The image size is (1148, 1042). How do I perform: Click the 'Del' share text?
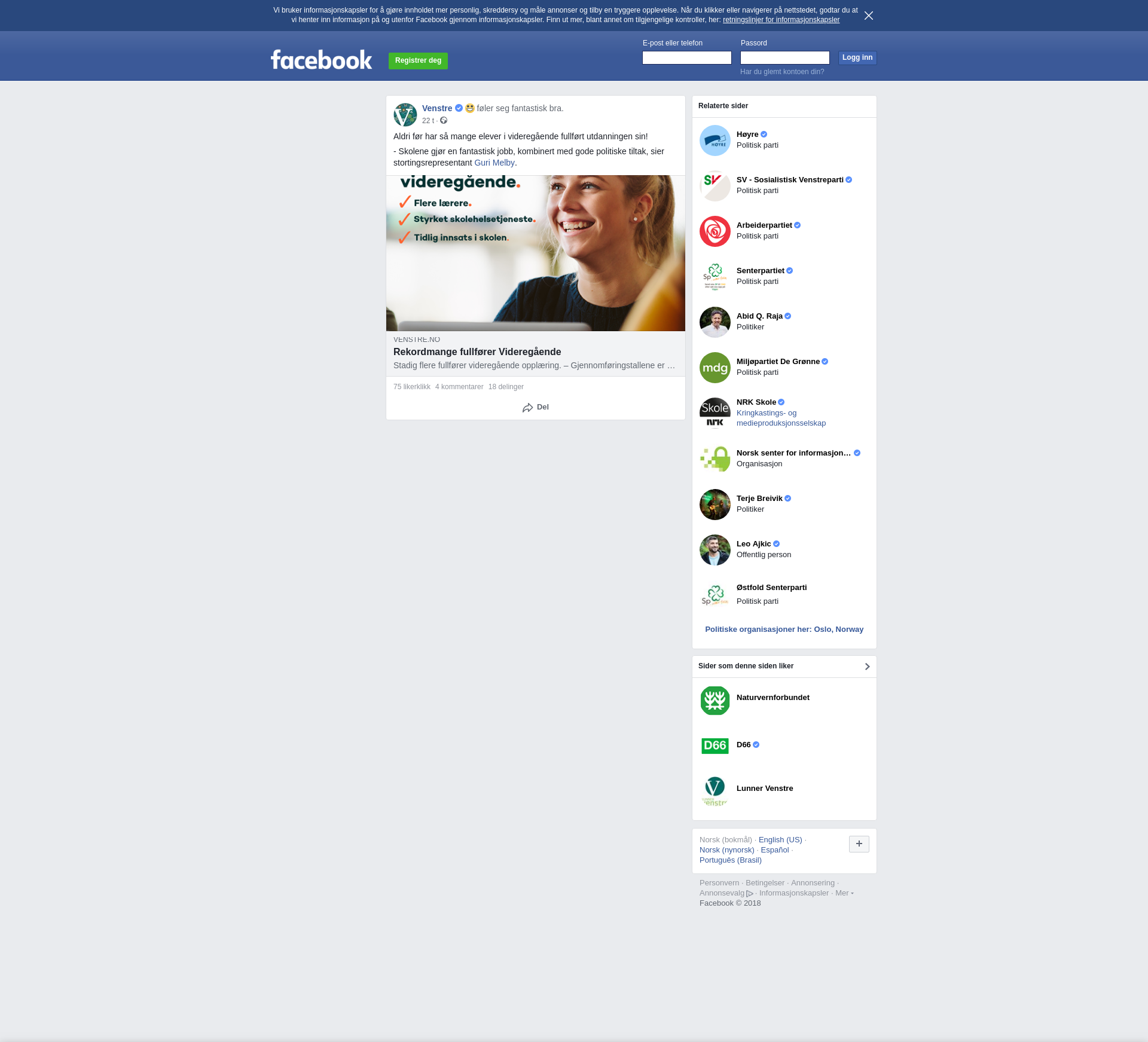(543, 407)
